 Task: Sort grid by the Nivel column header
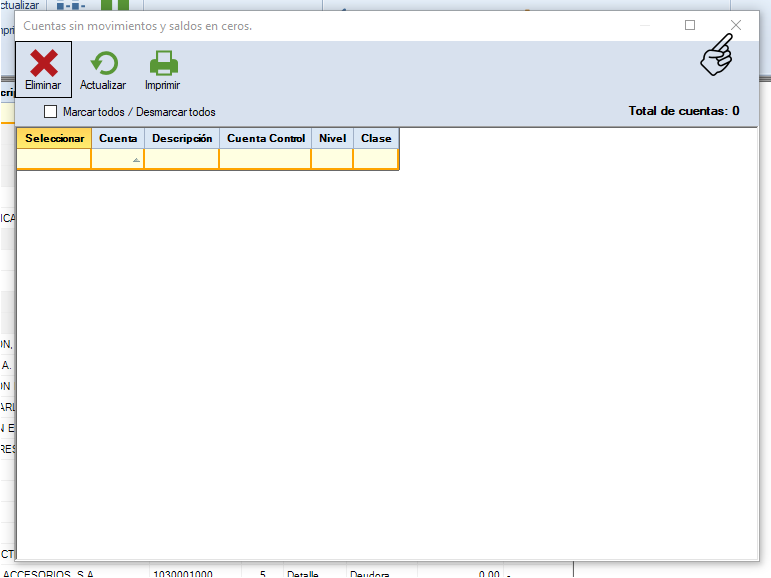coord(332,138)
